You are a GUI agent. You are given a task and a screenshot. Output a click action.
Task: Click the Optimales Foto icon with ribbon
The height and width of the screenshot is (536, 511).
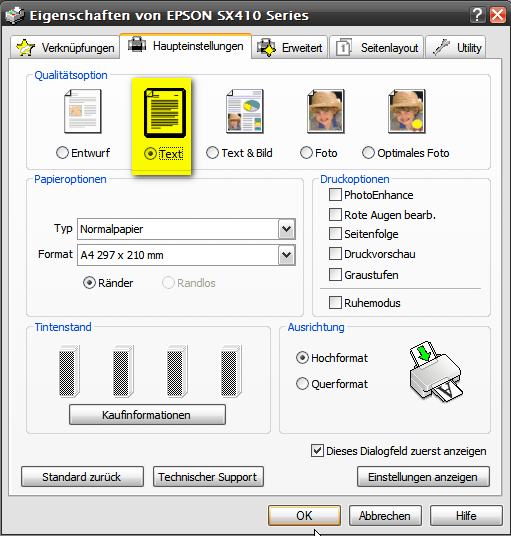point(407,111)
